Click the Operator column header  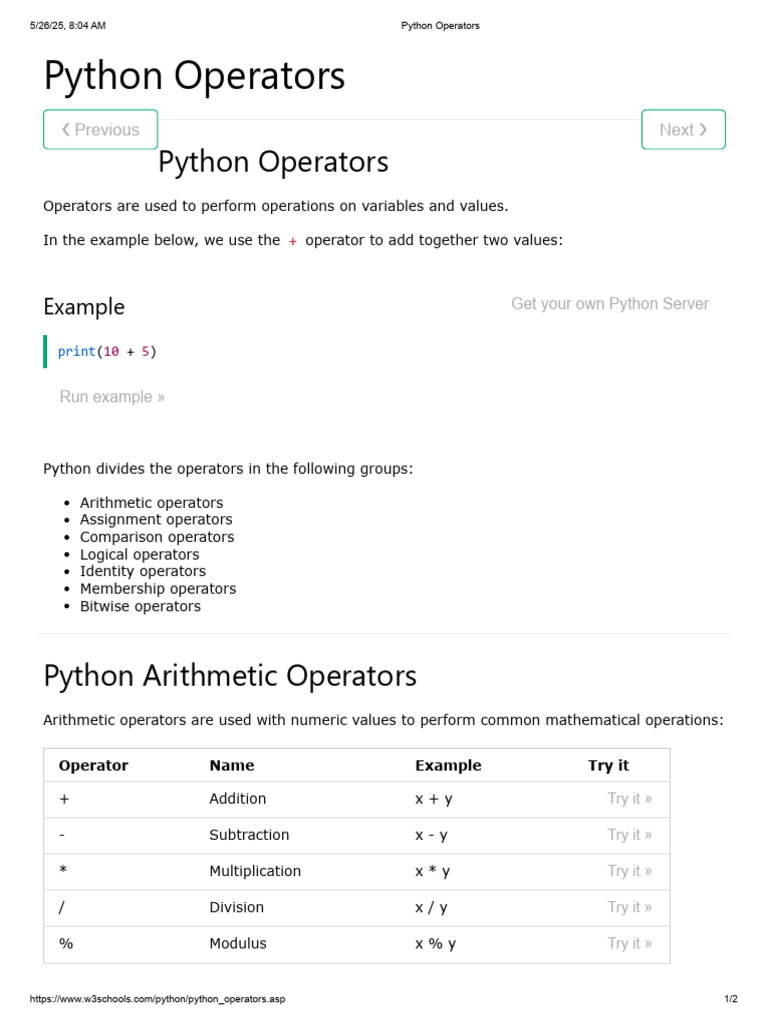click(x=94, y=766)
